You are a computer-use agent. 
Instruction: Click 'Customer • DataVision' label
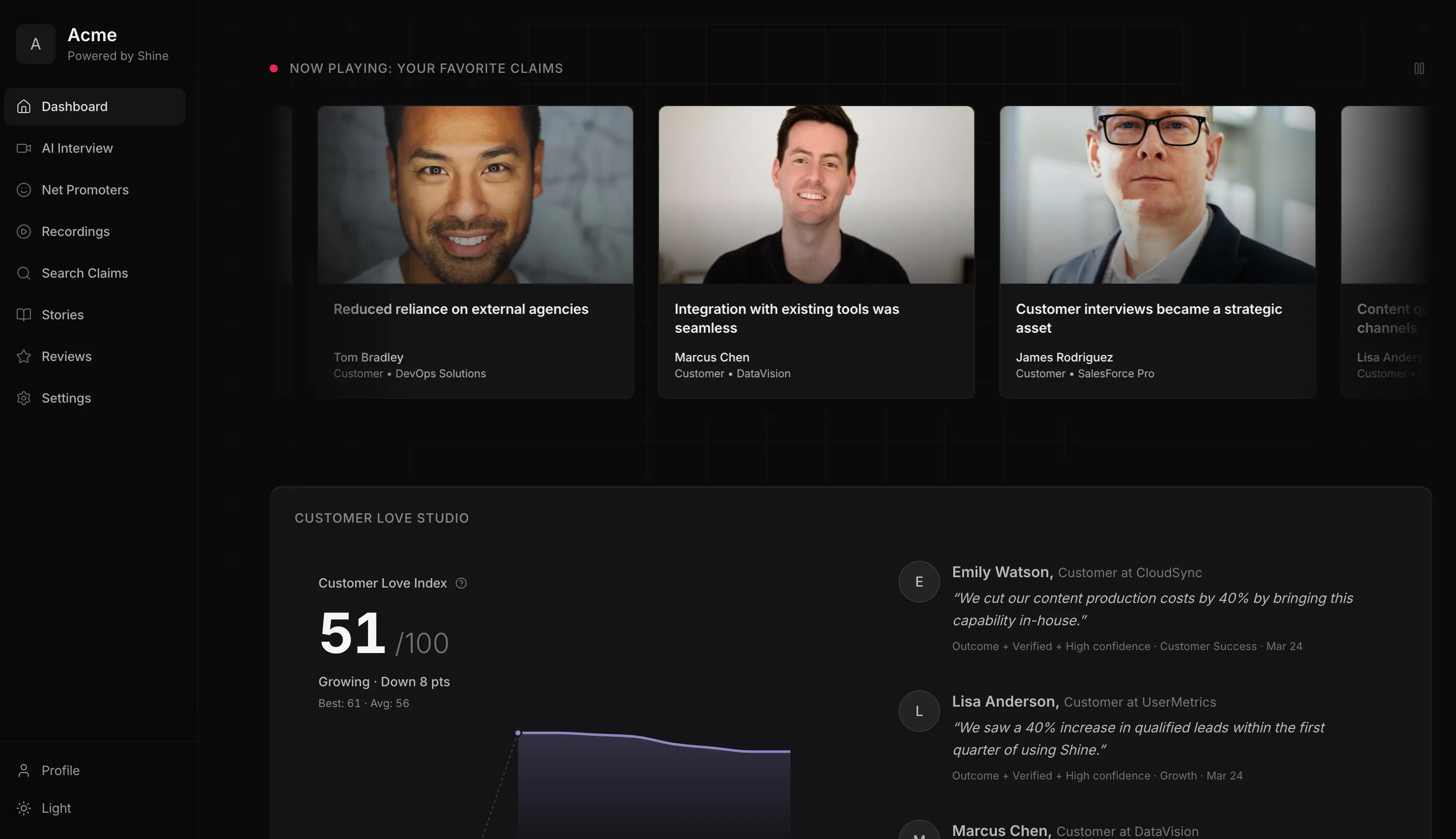pos(732,373)
